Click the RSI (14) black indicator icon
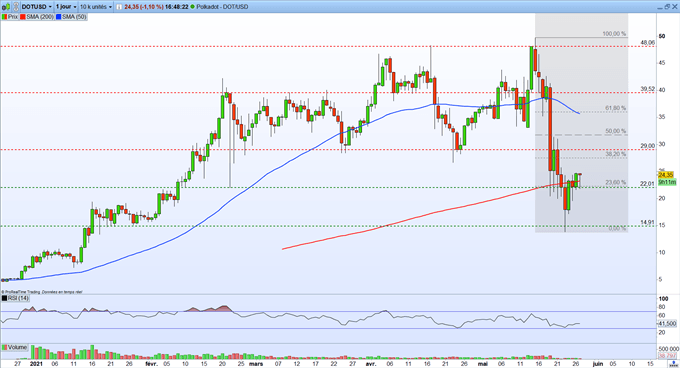The width and height of the screenshot is (680, 368). [x=5, y=298]
